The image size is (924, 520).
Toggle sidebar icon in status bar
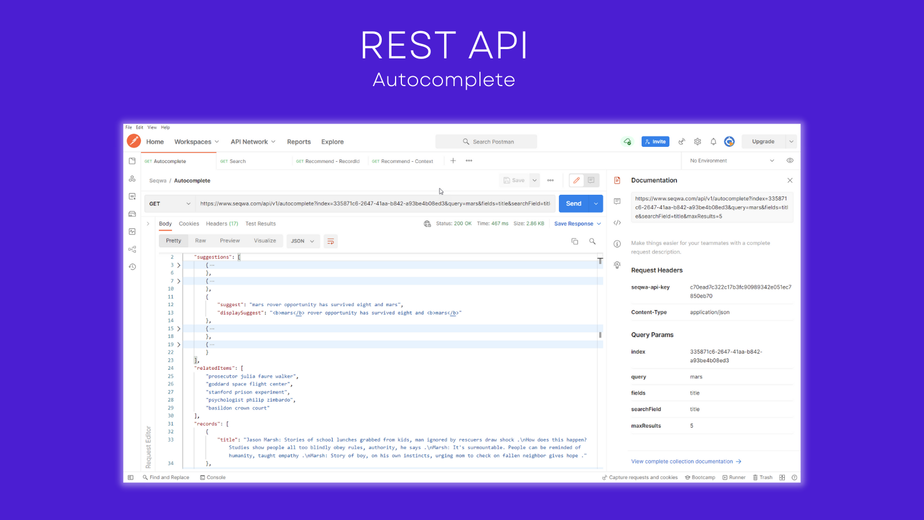(x=131, y=478)
